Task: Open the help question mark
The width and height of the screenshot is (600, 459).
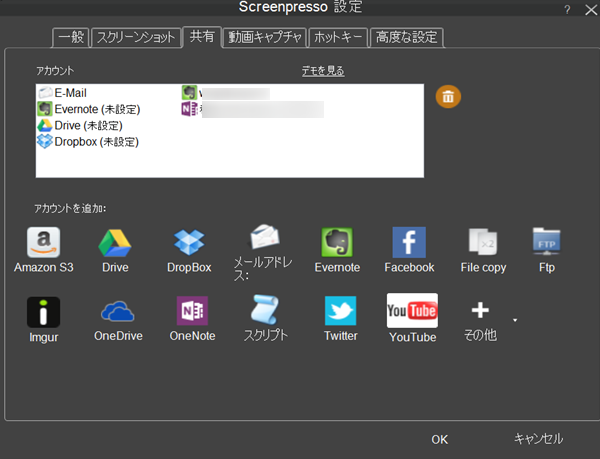Action: (x=567, y=9)
